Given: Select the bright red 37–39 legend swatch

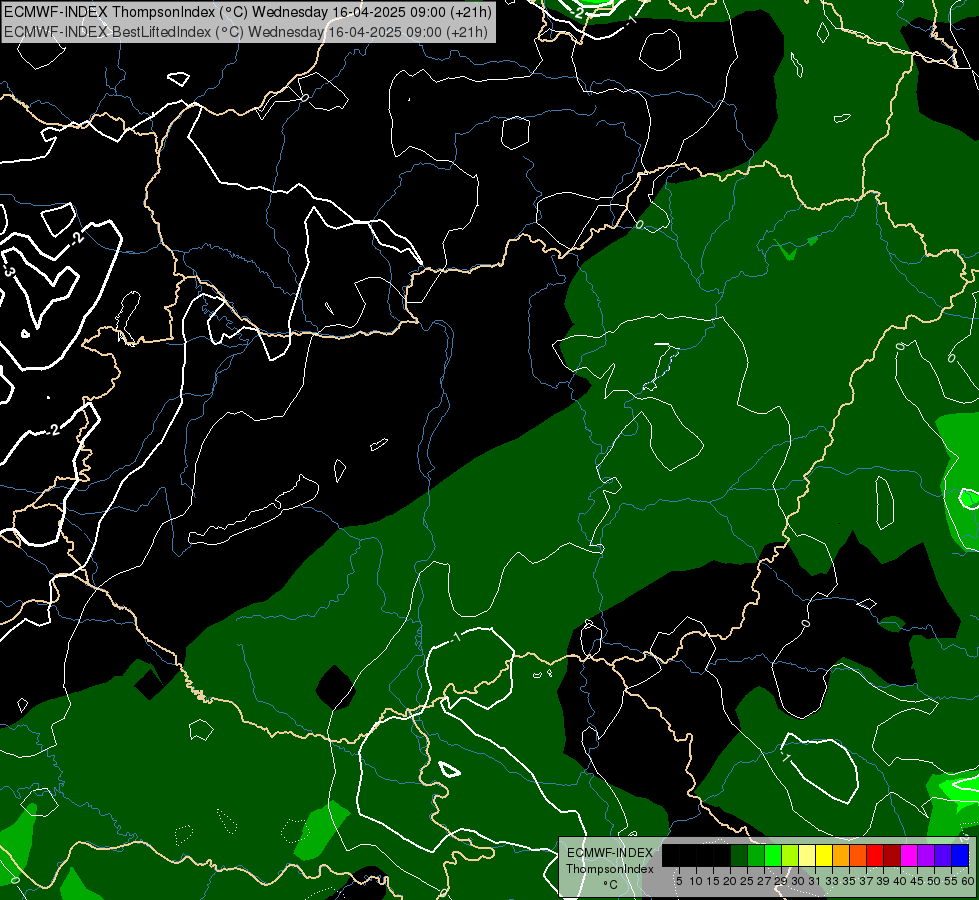Looking at the screenshot, I should [875, 855].
